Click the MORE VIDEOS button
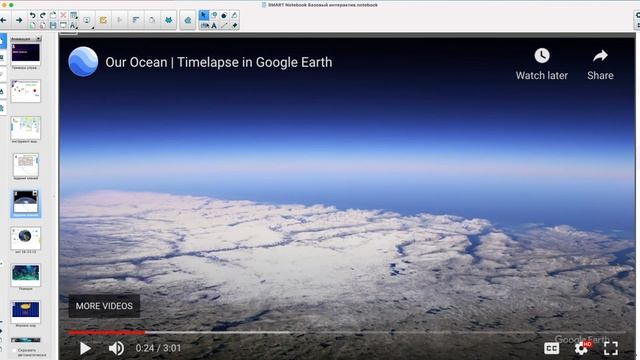Image resolution: width=640 pixels, height=360 pixels. tap(104, 306)
